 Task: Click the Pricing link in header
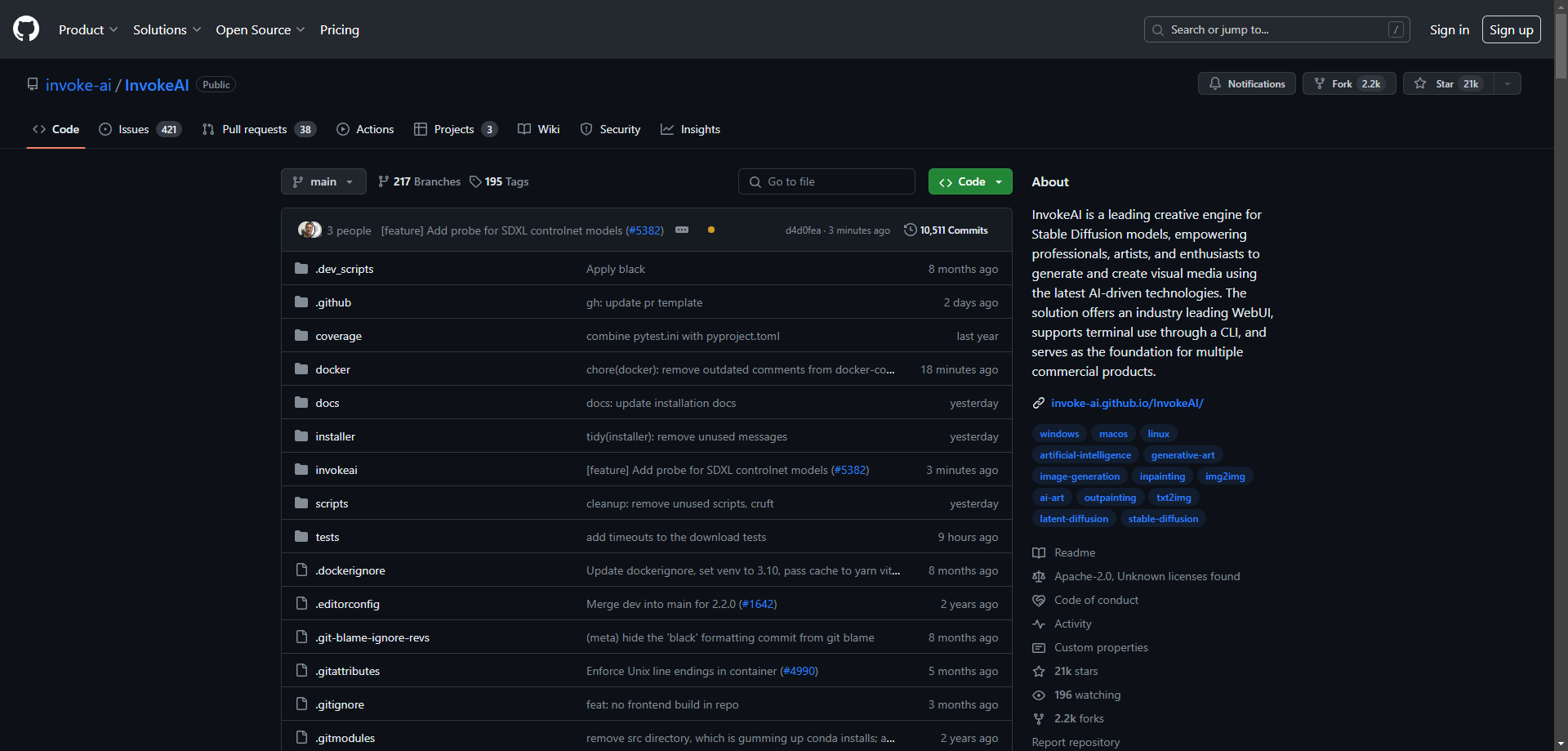[x=340, y=29]
